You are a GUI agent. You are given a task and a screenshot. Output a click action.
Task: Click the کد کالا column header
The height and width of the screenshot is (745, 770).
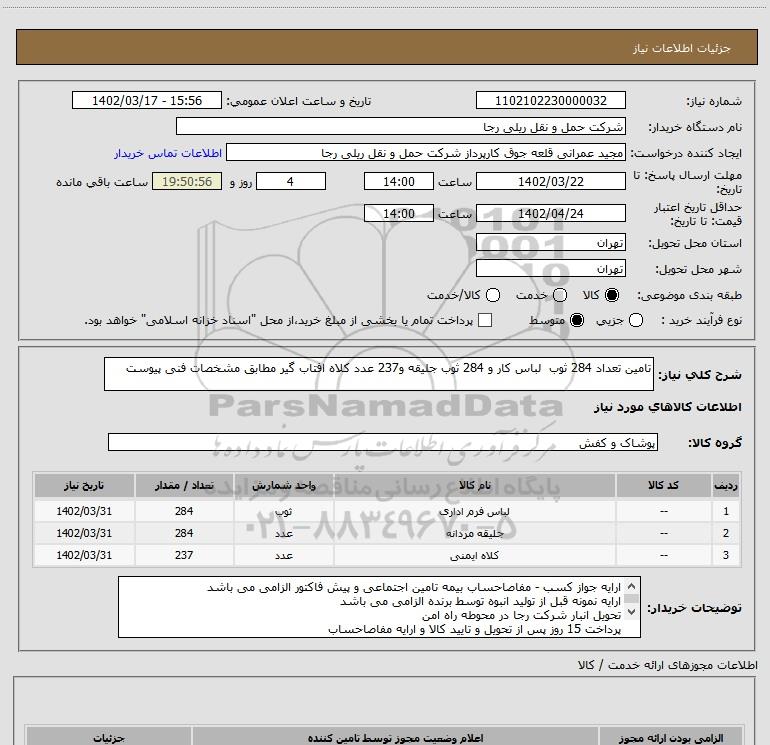(x=664, y=485)
